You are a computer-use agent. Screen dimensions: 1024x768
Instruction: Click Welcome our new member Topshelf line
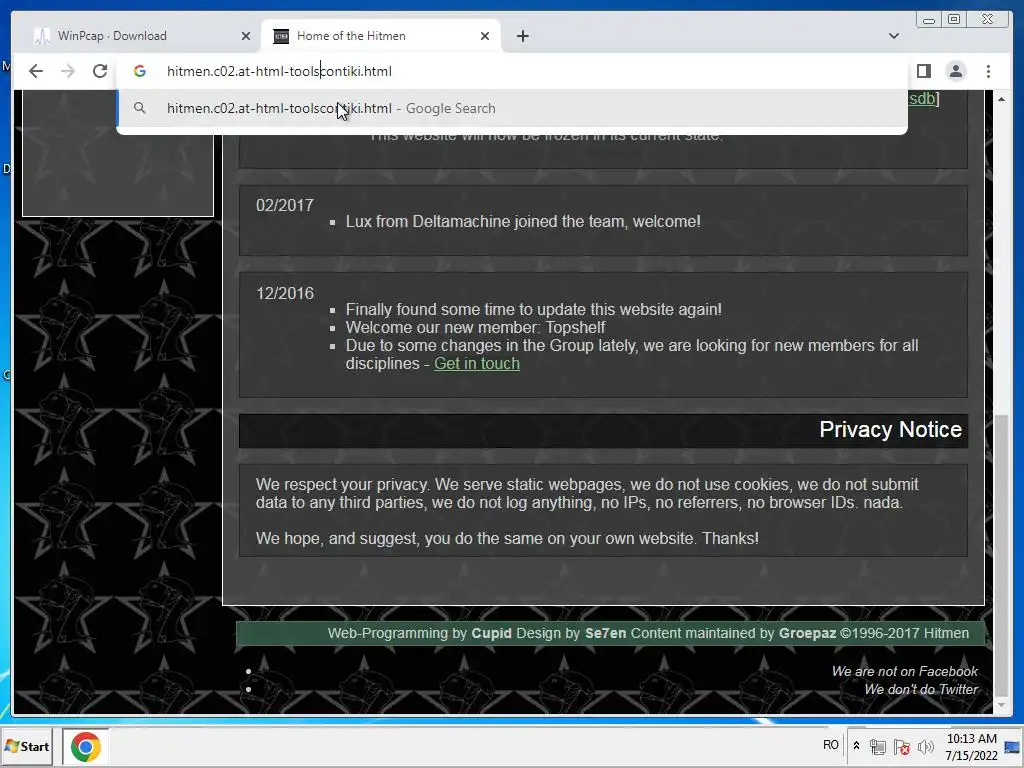(475, 328)
